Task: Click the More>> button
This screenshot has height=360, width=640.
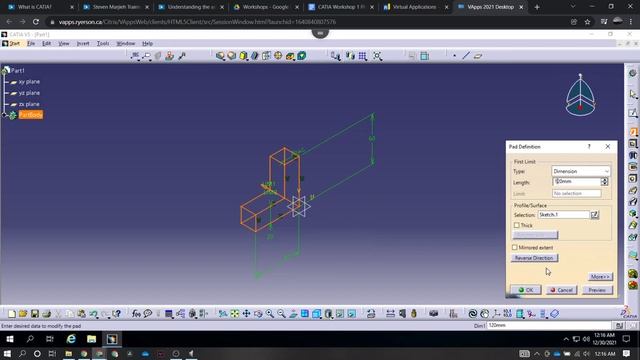Action: (x=600, y=276)
